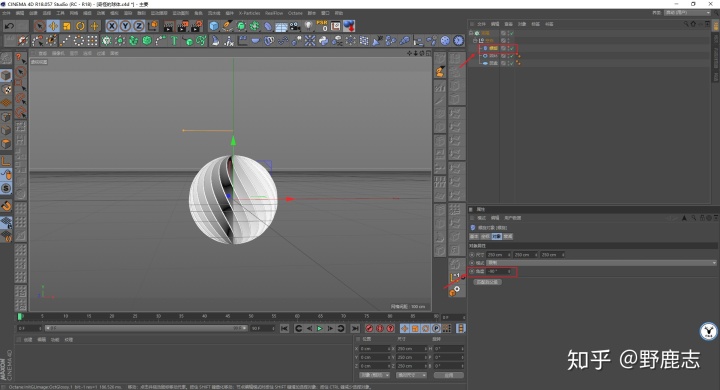This screenshot has width=720, height=390.
Task: Jump to start of animation
Action: click(x=284, y=328)
